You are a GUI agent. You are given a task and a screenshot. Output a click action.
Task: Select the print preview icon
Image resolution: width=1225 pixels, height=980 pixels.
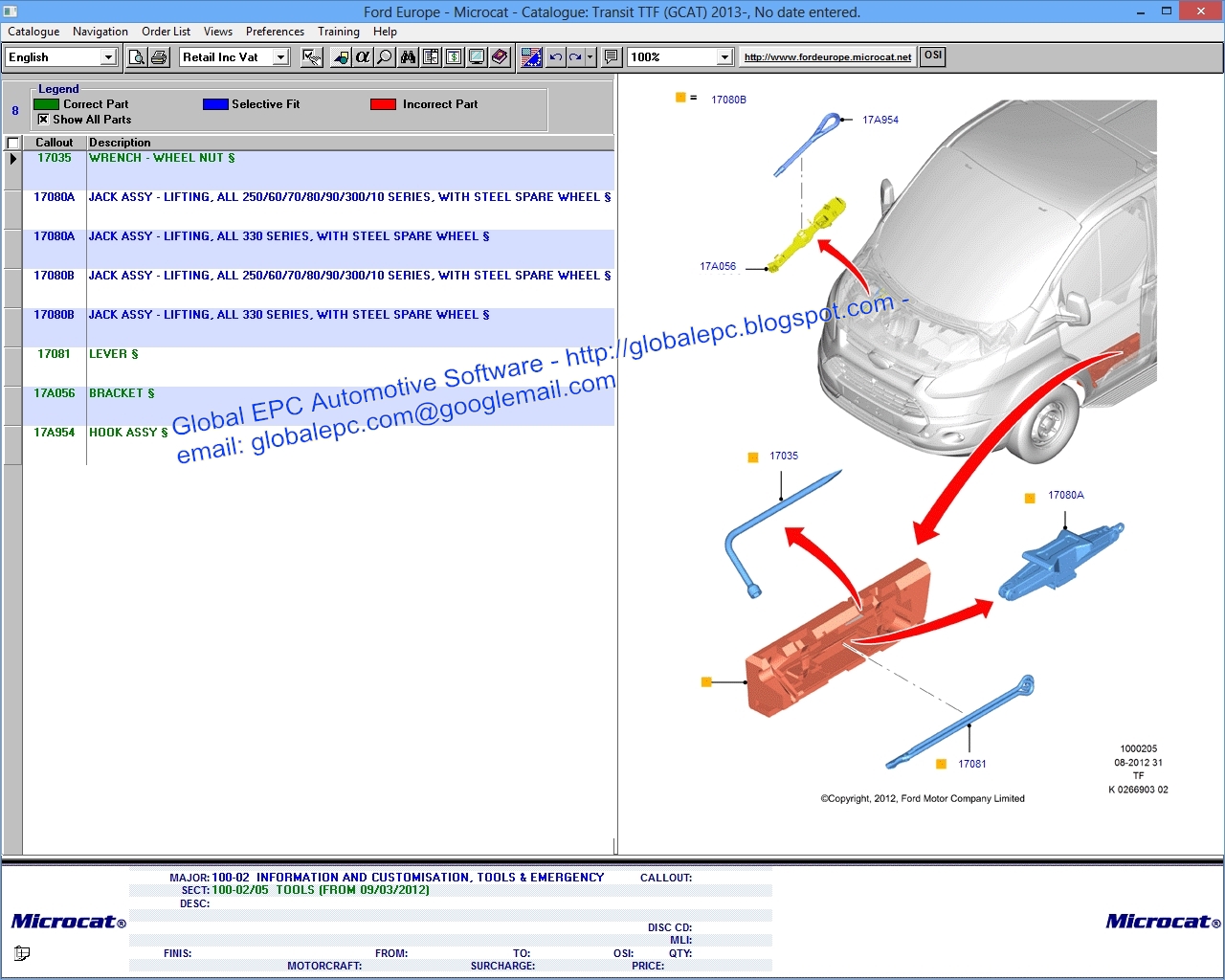[x=137, y=56]
